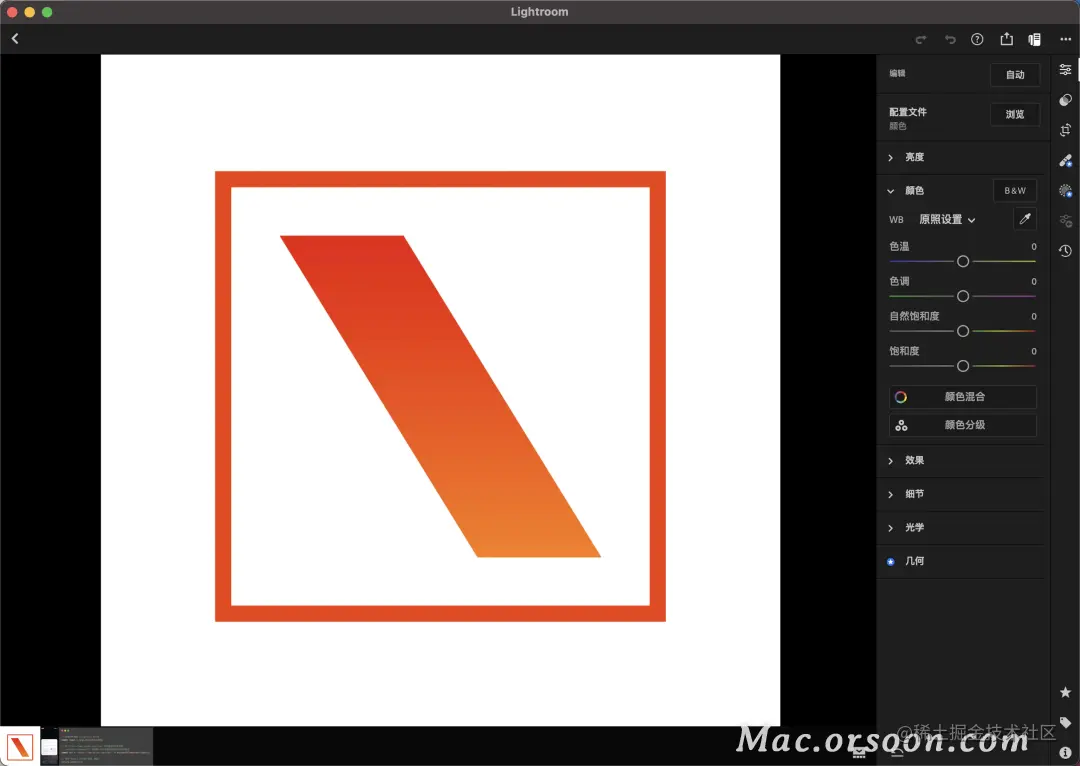Open 颜色混合 color mixer

point(963,397)
